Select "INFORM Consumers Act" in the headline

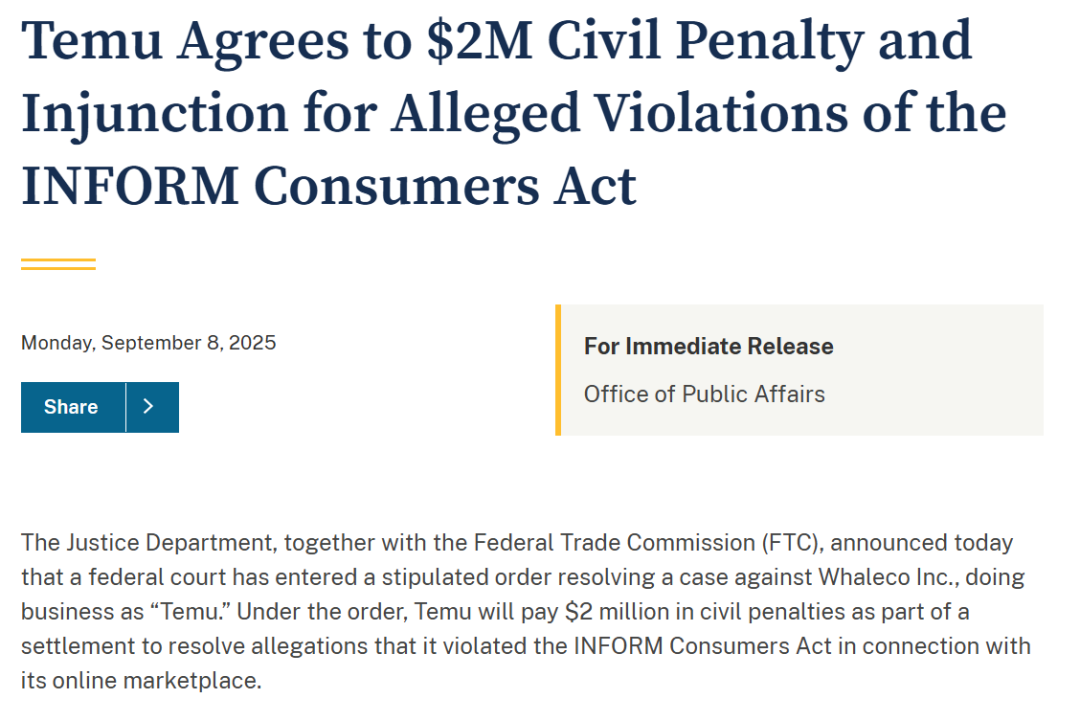(328, 186)
